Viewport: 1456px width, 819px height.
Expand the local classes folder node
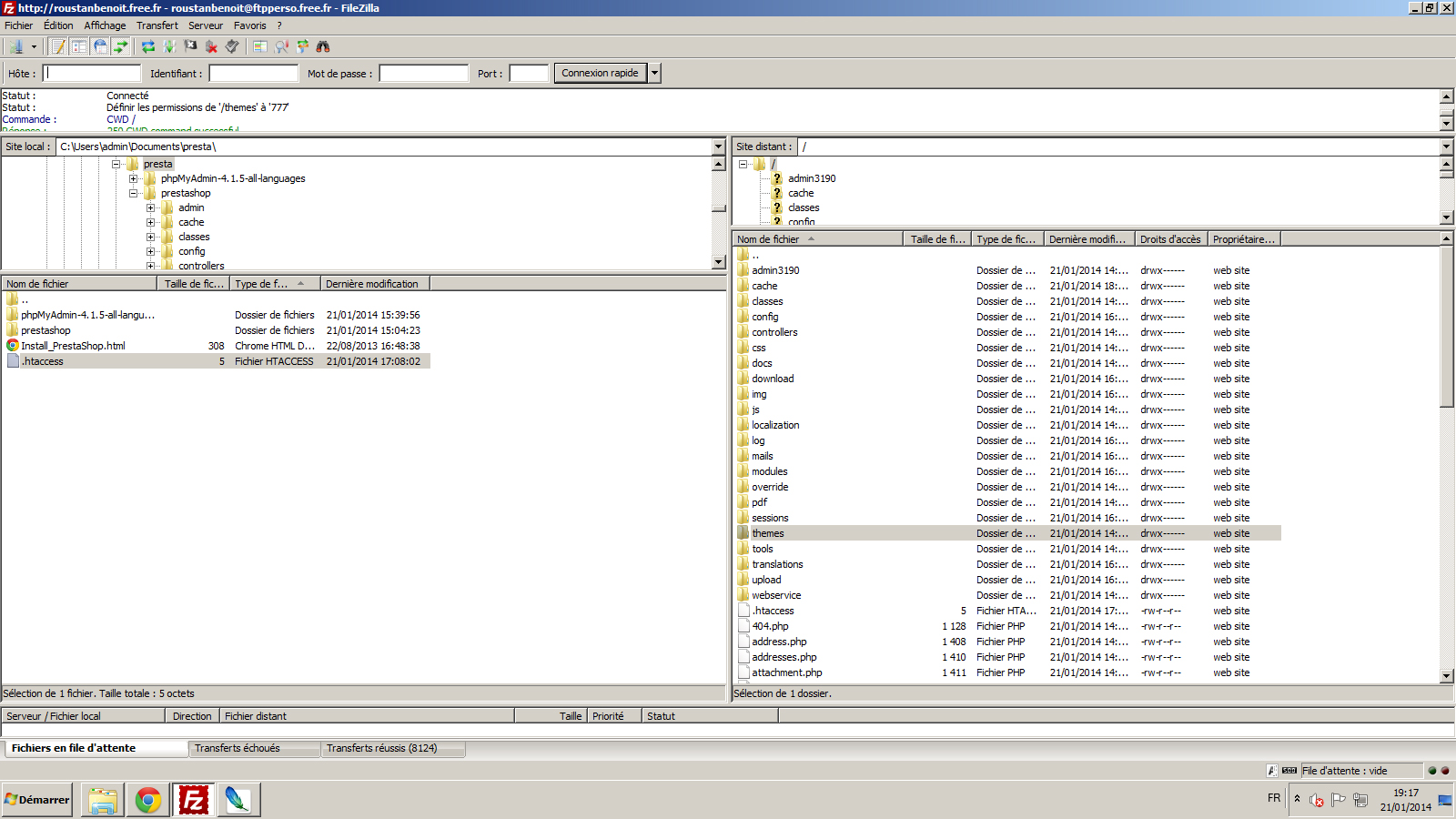[151, 237]
